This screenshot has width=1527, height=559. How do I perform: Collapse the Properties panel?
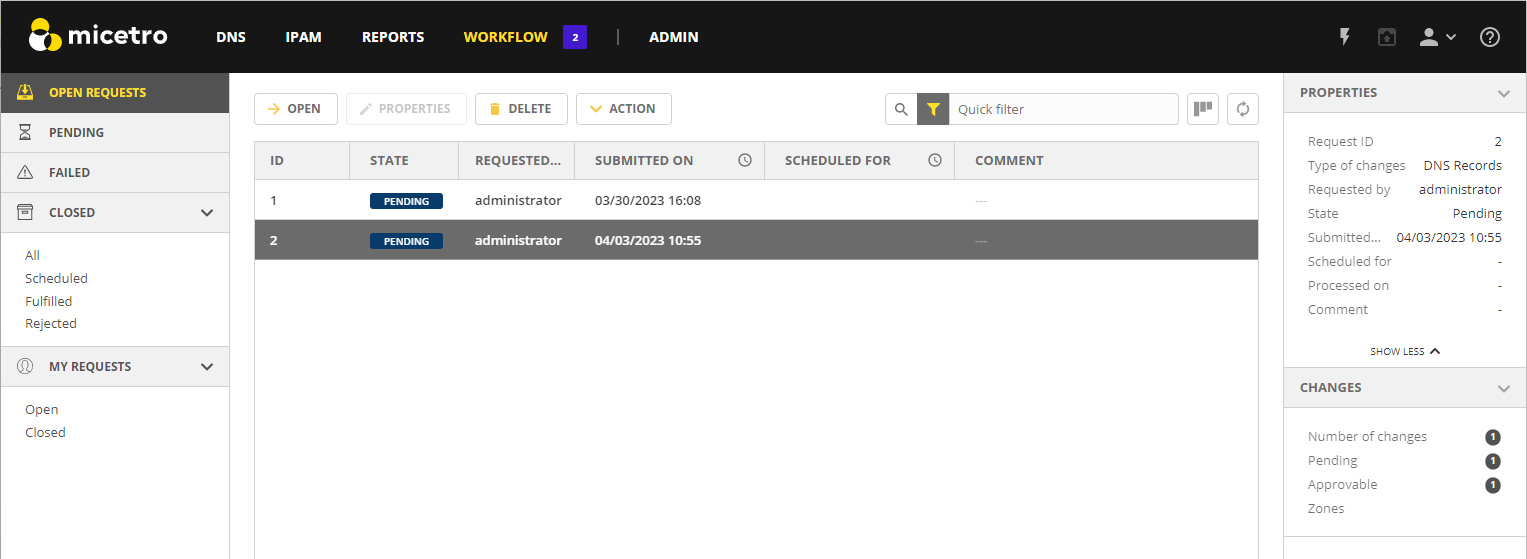1503,93
